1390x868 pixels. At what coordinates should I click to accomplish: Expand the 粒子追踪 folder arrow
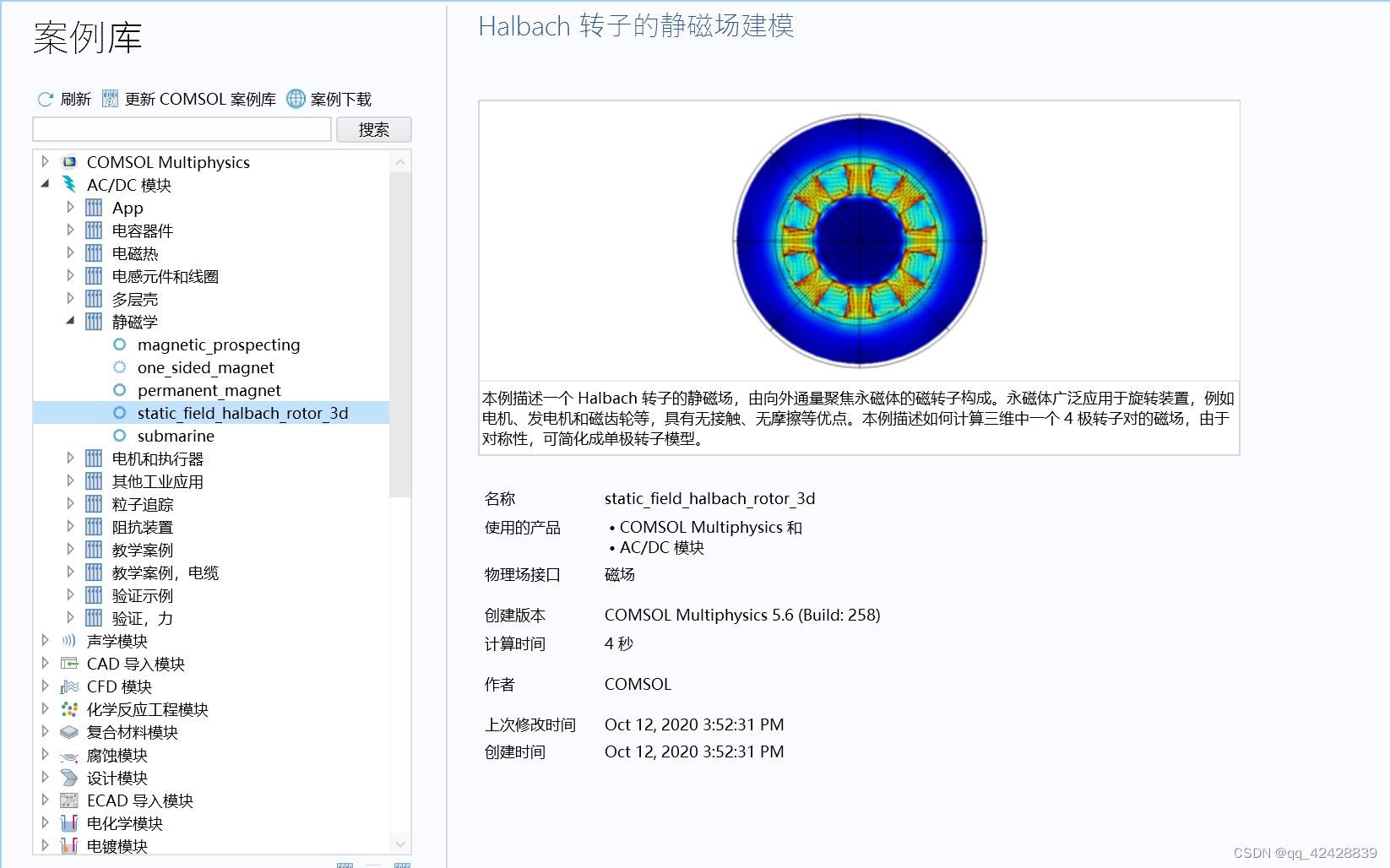pyautogui.click(x=71, y=503)
